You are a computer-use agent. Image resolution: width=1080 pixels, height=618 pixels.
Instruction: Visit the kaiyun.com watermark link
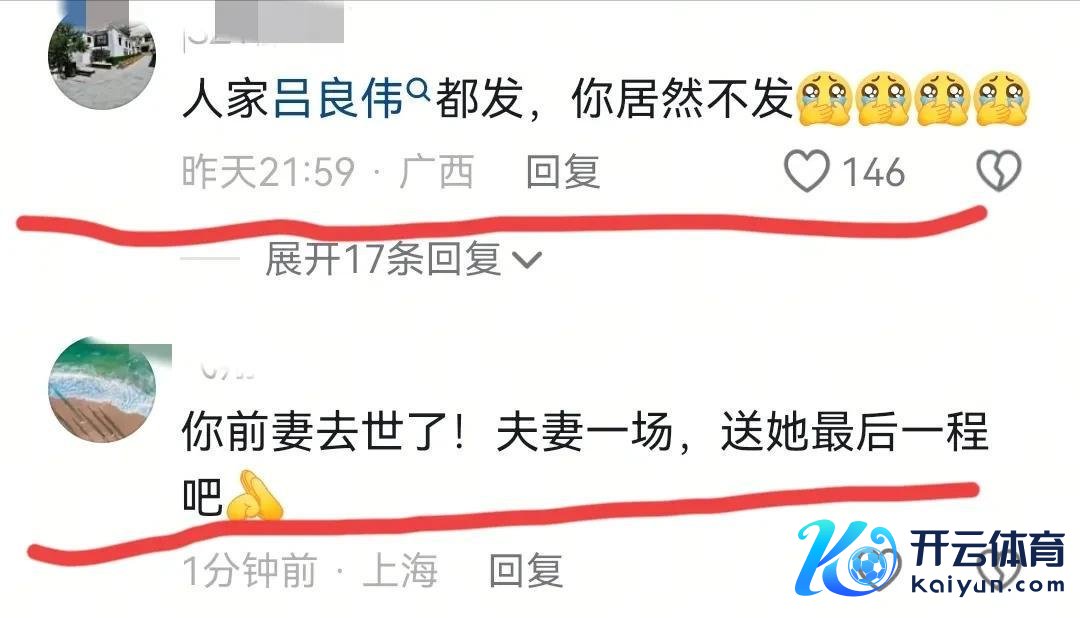(988, 586)
